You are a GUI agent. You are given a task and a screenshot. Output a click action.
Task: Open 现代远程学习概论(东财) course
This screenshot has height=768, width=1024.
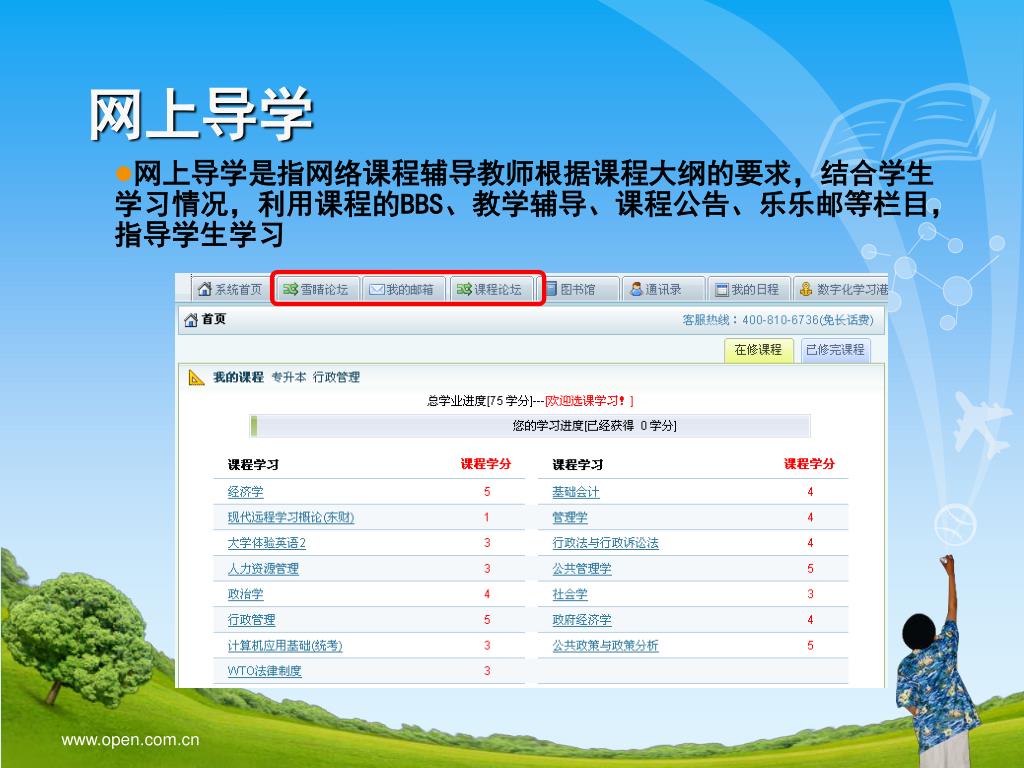pos(291,518)
